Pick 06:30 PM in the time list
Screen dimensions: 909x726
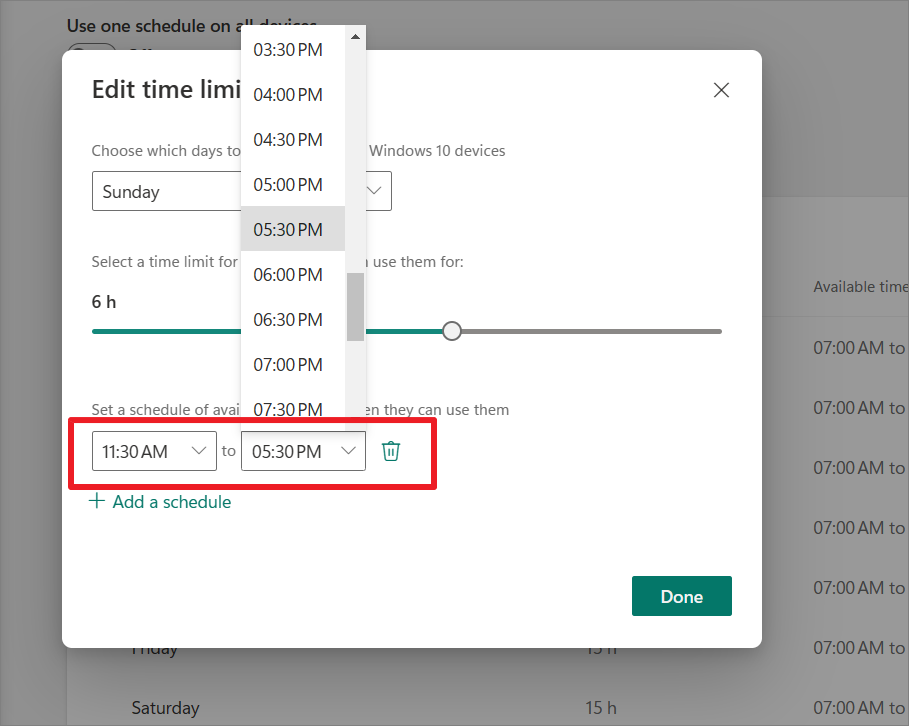click(293, 320)
